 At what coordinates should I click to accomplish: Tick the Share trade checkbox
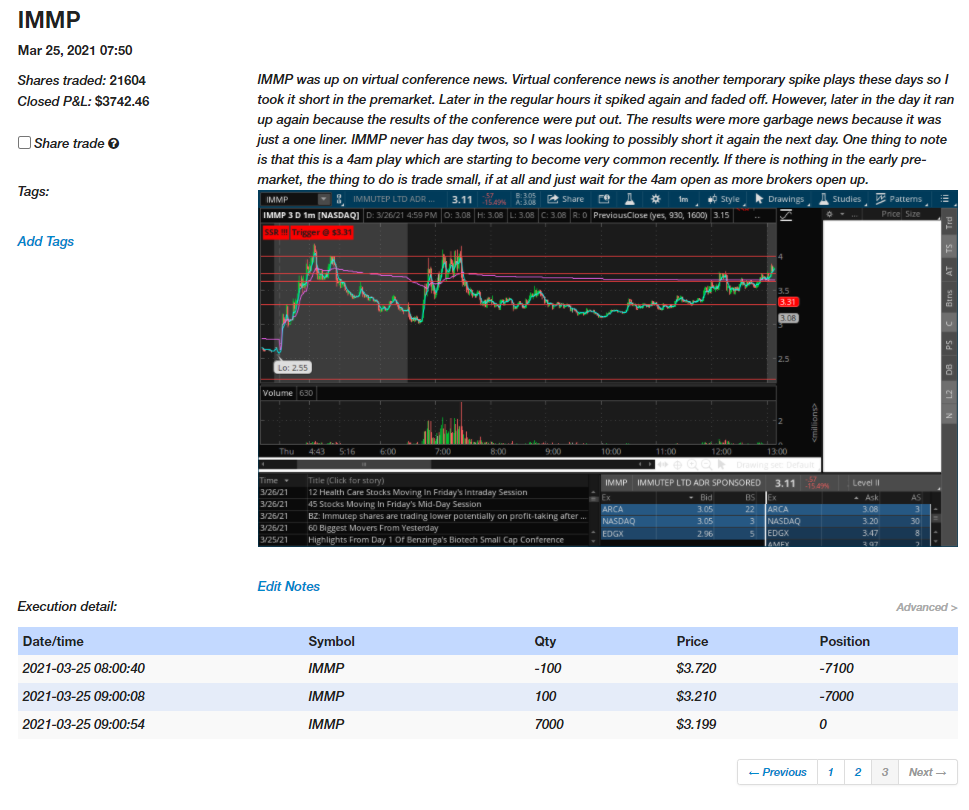24,143
